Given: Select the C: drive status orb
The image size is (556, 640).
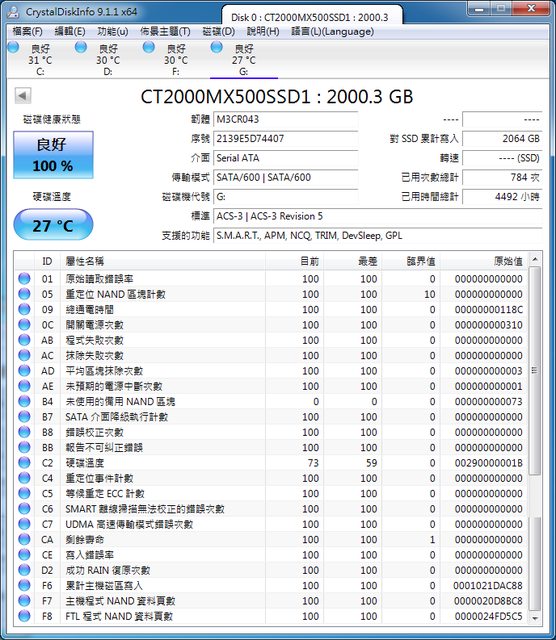Looking at the screenshot, I should [13, 47].
